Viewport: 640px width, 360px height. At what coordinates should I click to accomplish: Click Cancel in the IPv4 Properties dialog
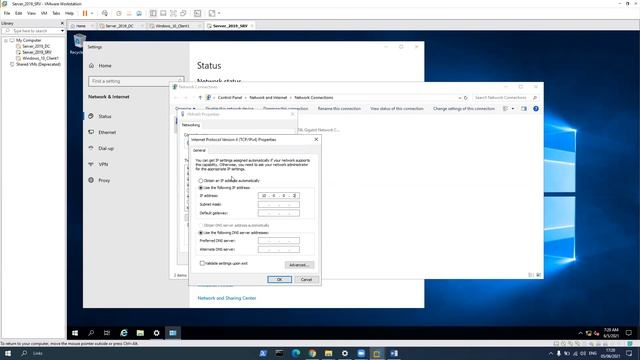306,280
